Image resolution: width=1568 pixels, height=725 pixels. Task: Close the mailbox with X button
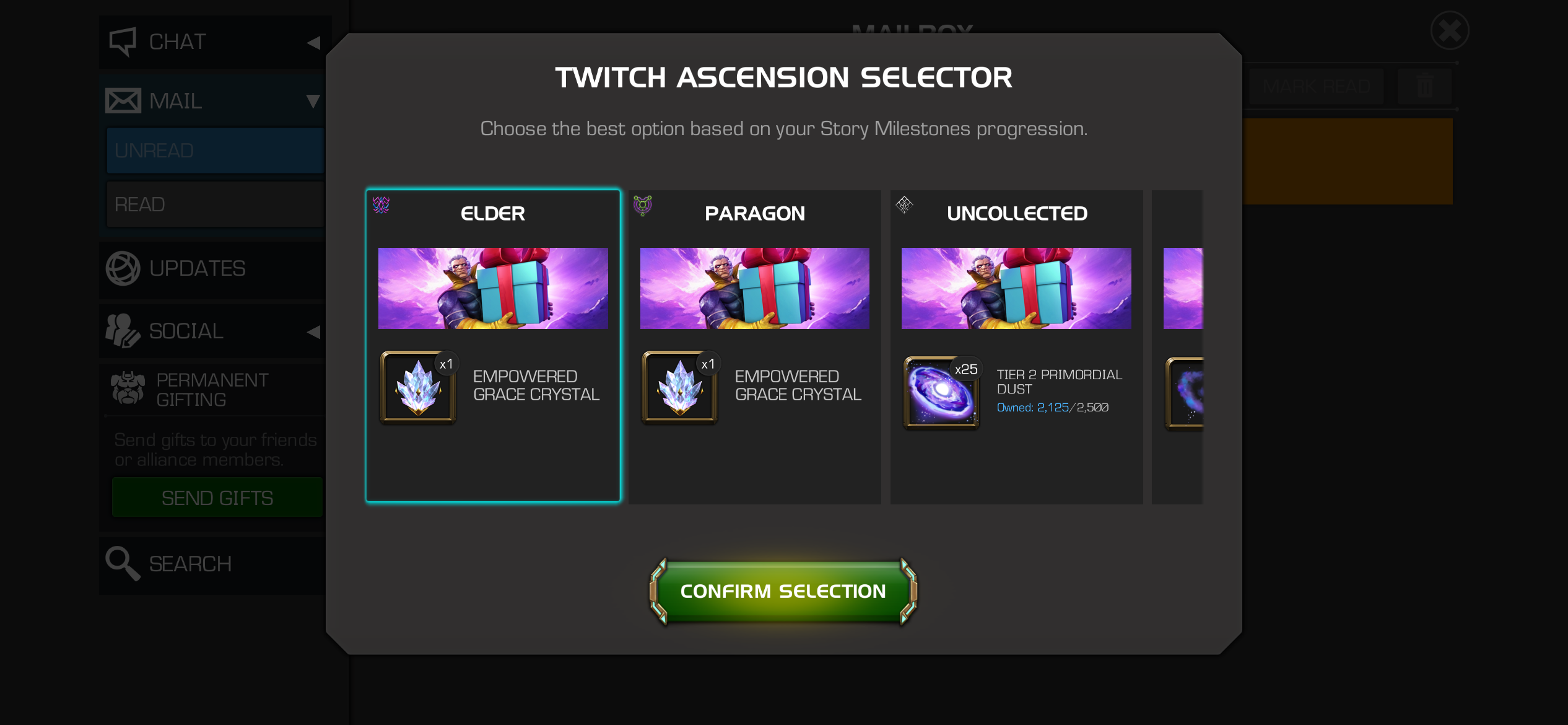(1450, 30)
